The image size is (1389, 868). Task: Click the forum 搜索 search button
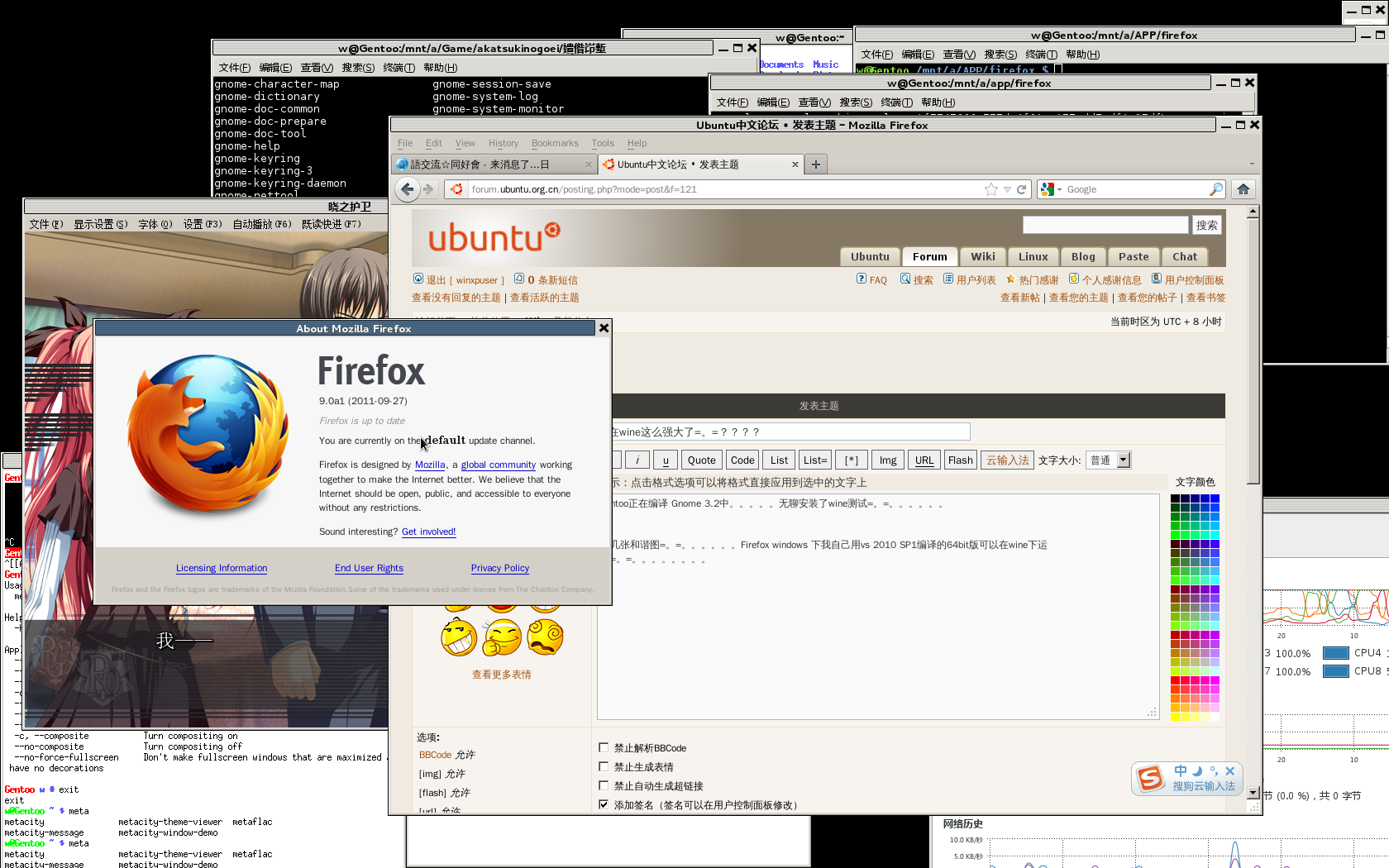point(1206,225)
